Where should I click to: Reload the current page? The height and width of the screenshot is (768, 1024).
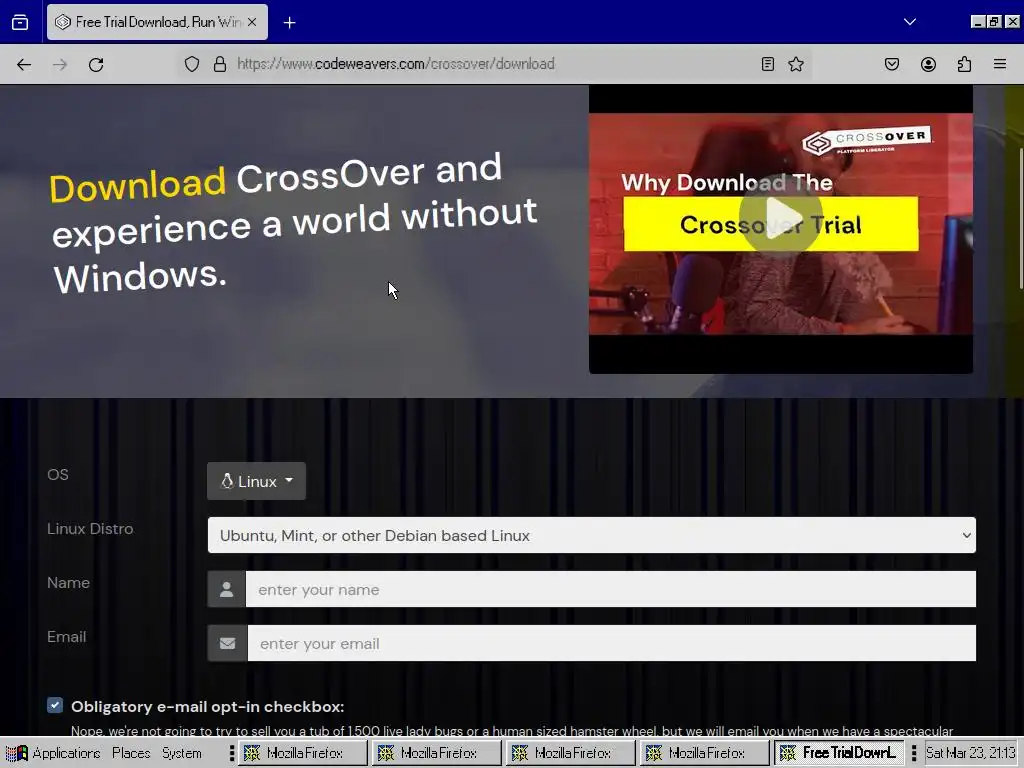pos(96,64)
